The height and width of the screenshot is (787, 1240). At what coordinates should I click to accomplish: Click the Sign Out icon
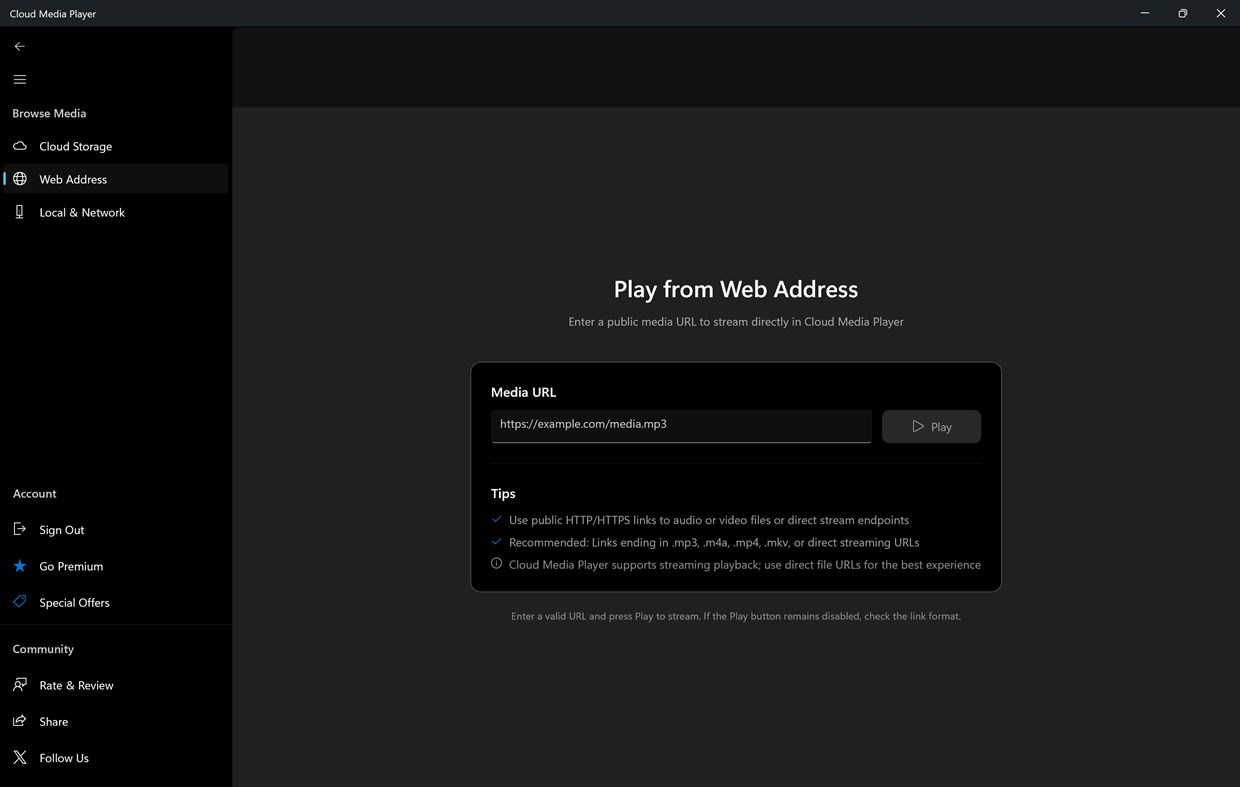pos(19,529)
